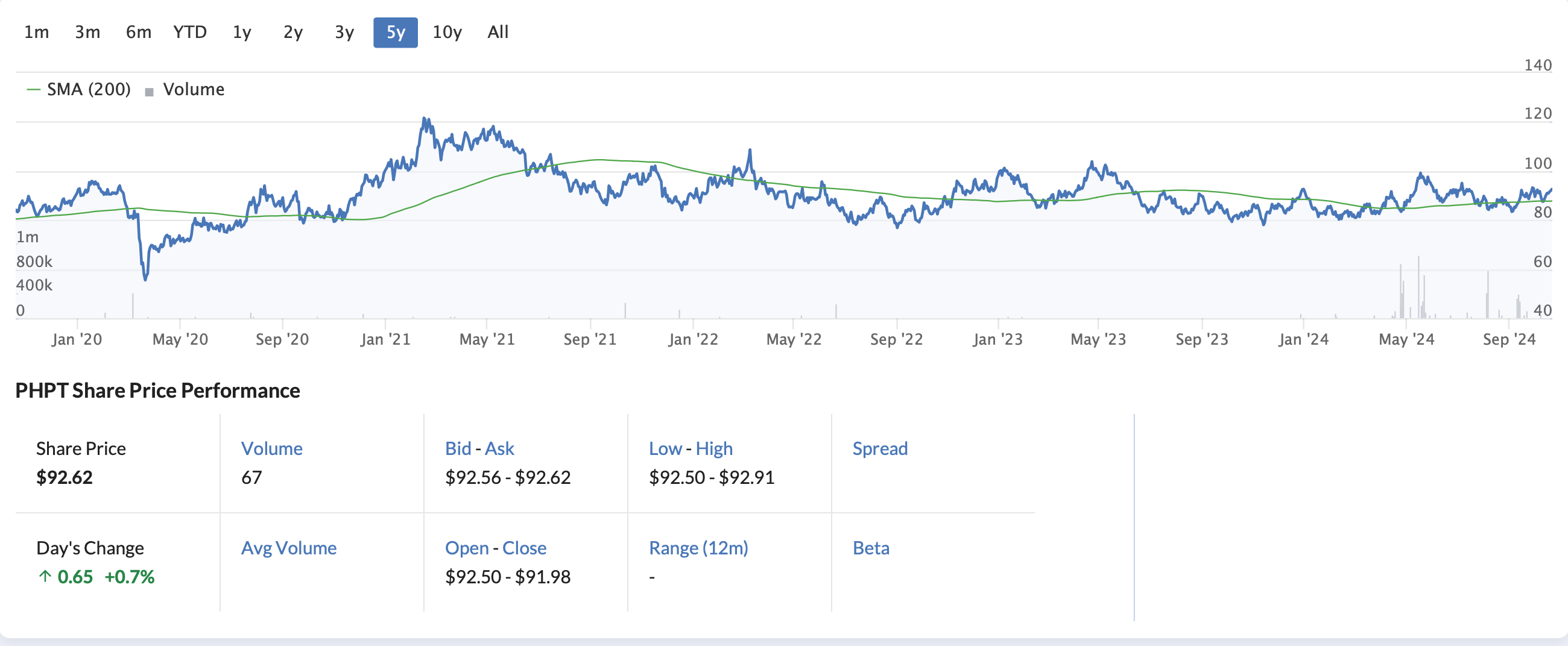Show the 2y price history

[x=292, y=32]
